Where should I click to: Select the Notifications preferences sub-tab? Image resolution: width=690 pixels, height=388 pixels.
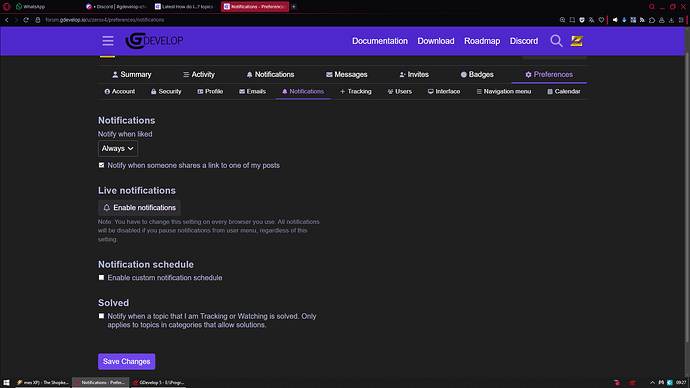click(x=303, y=92)
